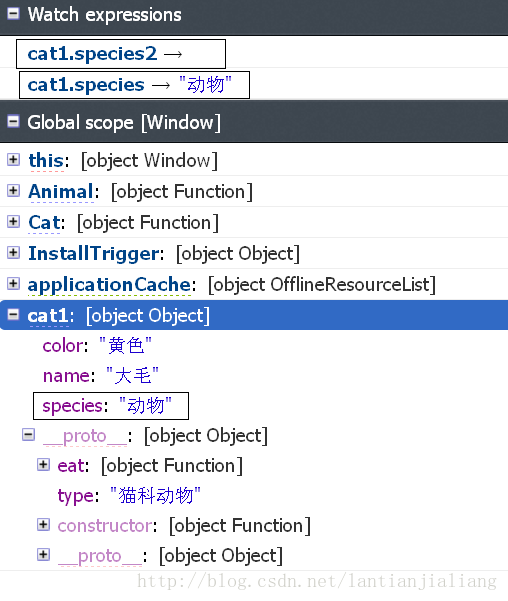Collapse the cat1 object node
This screenshot has width=508, height=601.
pos(13,315)
